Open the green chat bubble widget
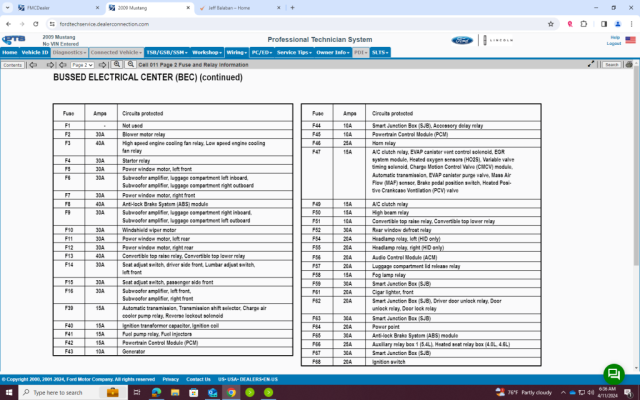Viewport: 640px width, 400px height. 614,374
